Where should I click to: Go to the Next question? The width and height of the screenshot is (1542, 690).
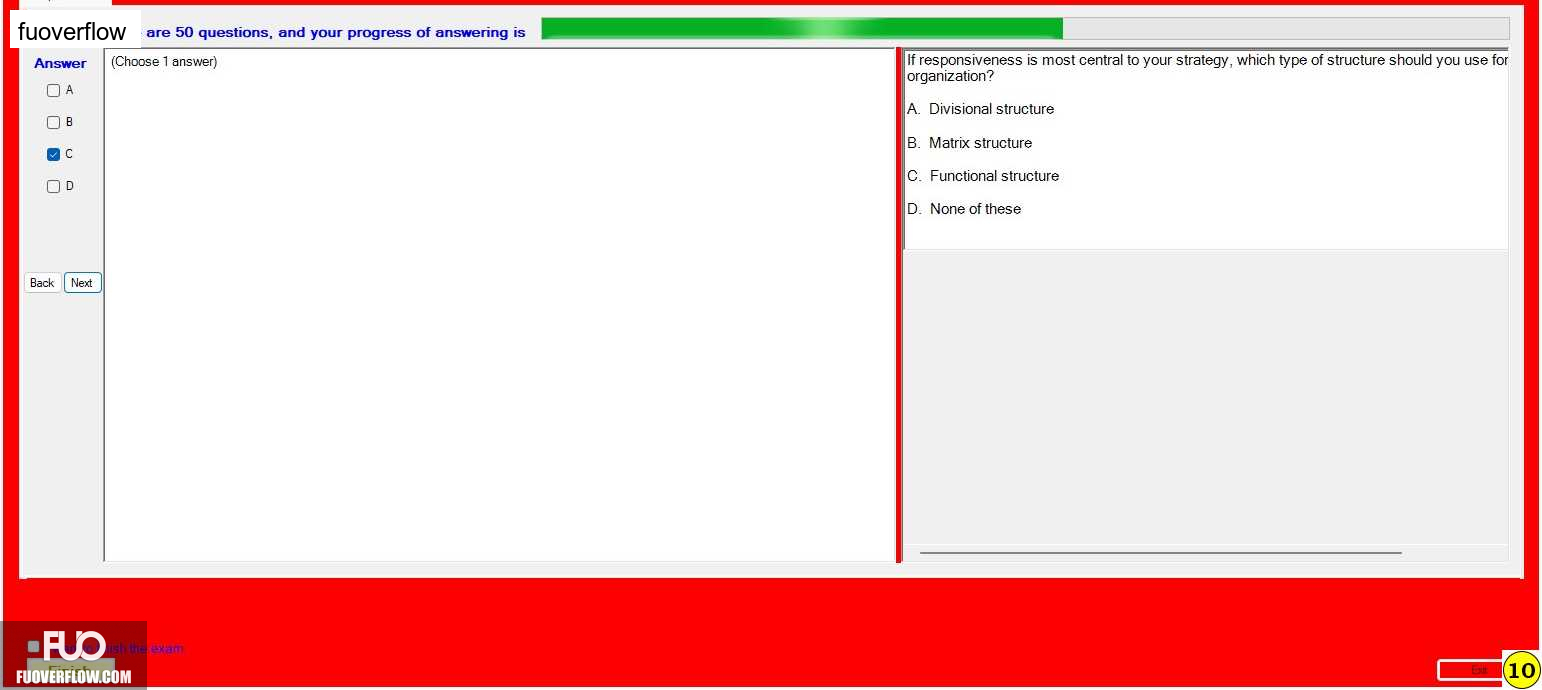pyautogui.click(x=83, y=283)
